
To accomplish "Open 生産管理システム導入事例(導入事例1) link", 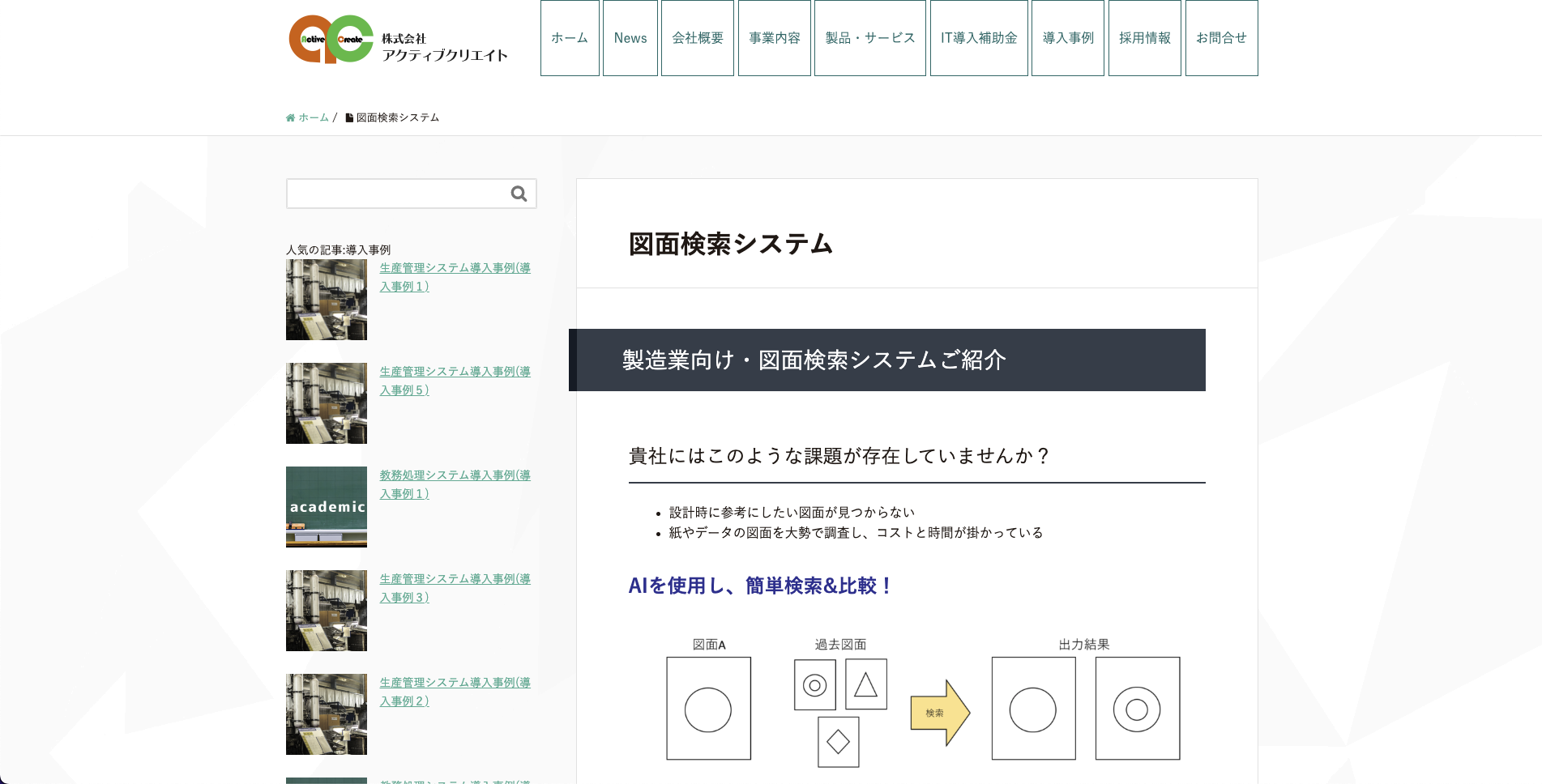I will click(455, 277).
